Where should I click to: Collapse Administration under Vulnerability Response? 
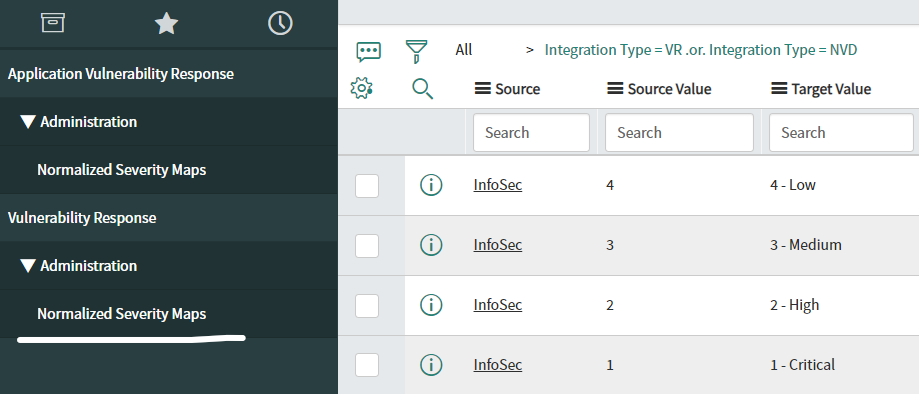tap(28, 266)
